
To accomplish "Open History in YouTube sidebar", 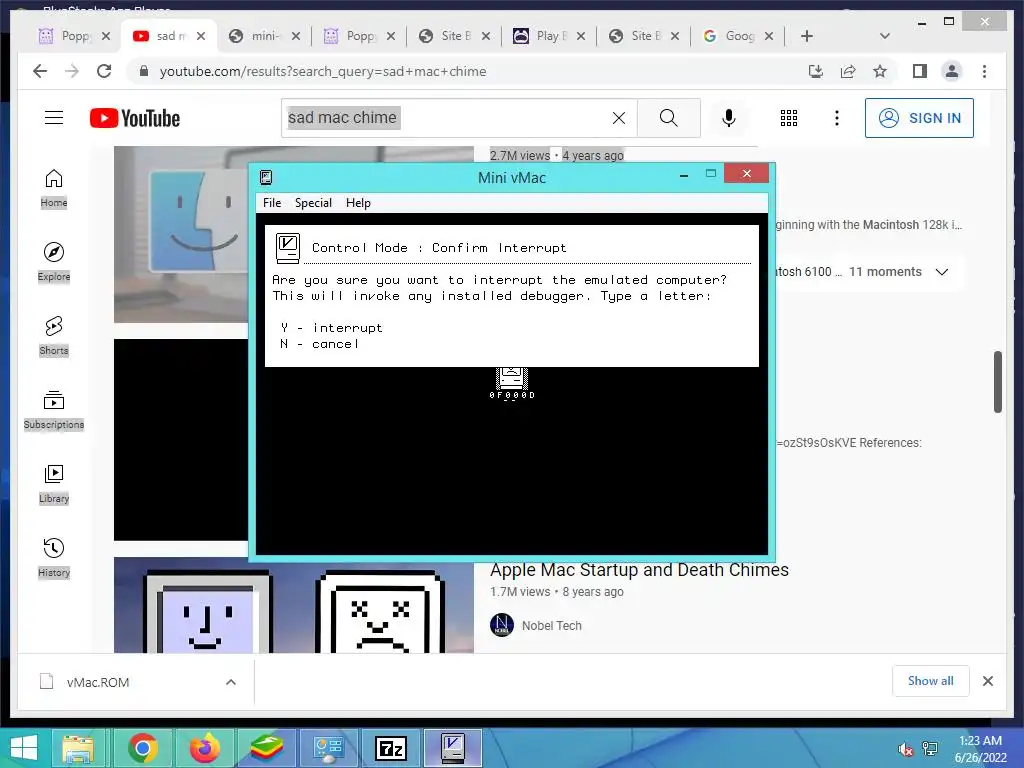I will tap(54, 558).
